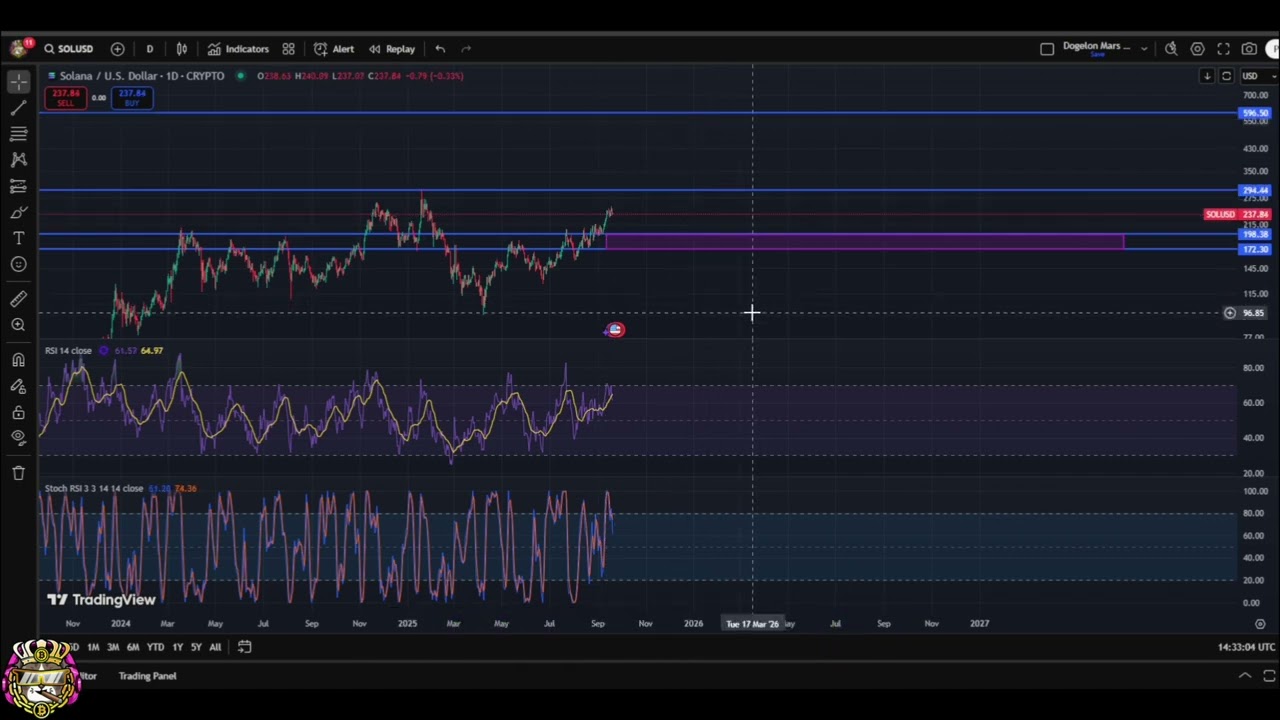Select the 1M date range

pos(93,647)
